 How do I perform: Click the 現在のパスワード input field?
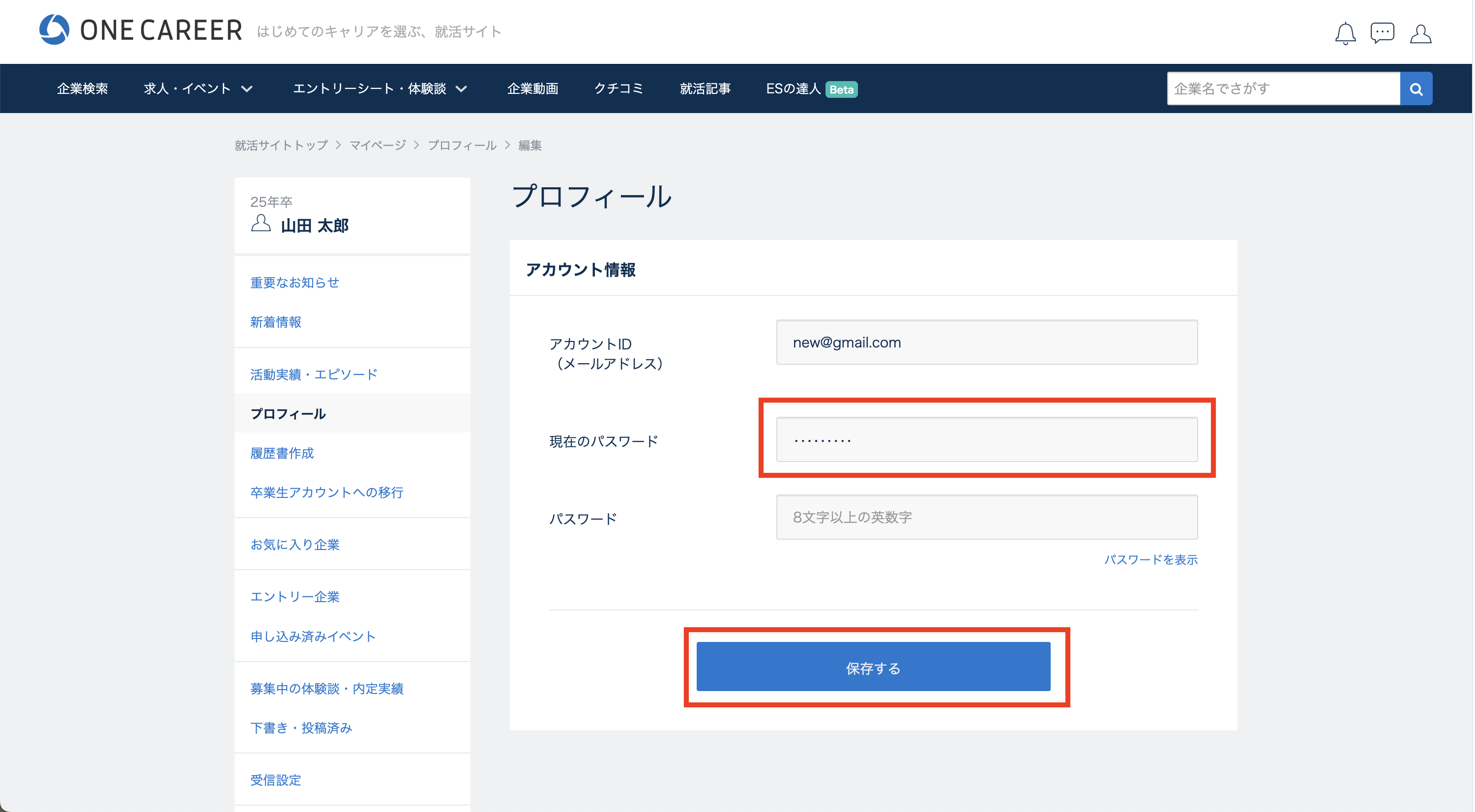pyautogui.click(x=987, y=439)
